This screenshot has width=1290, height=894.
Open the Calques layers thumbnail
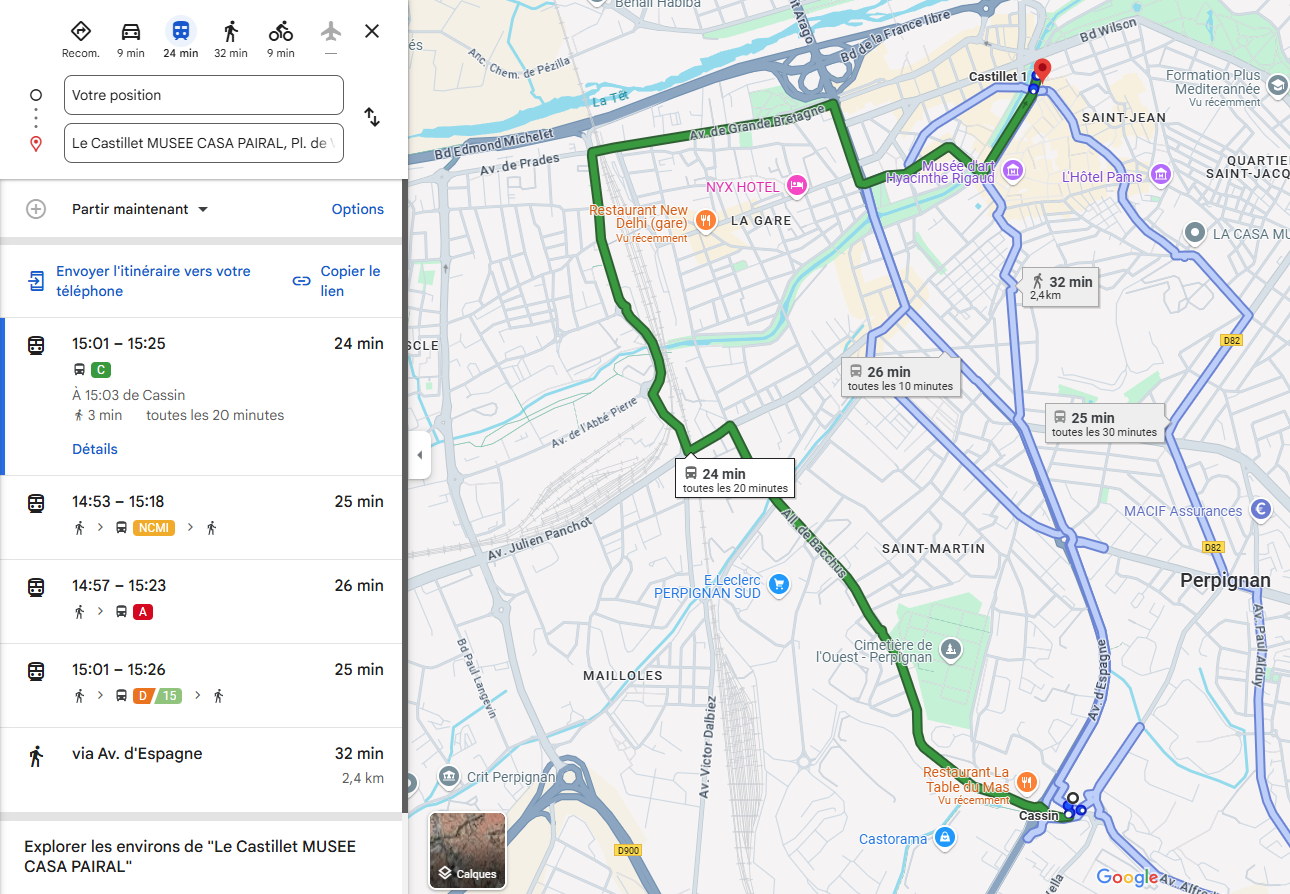coord(467,851)
